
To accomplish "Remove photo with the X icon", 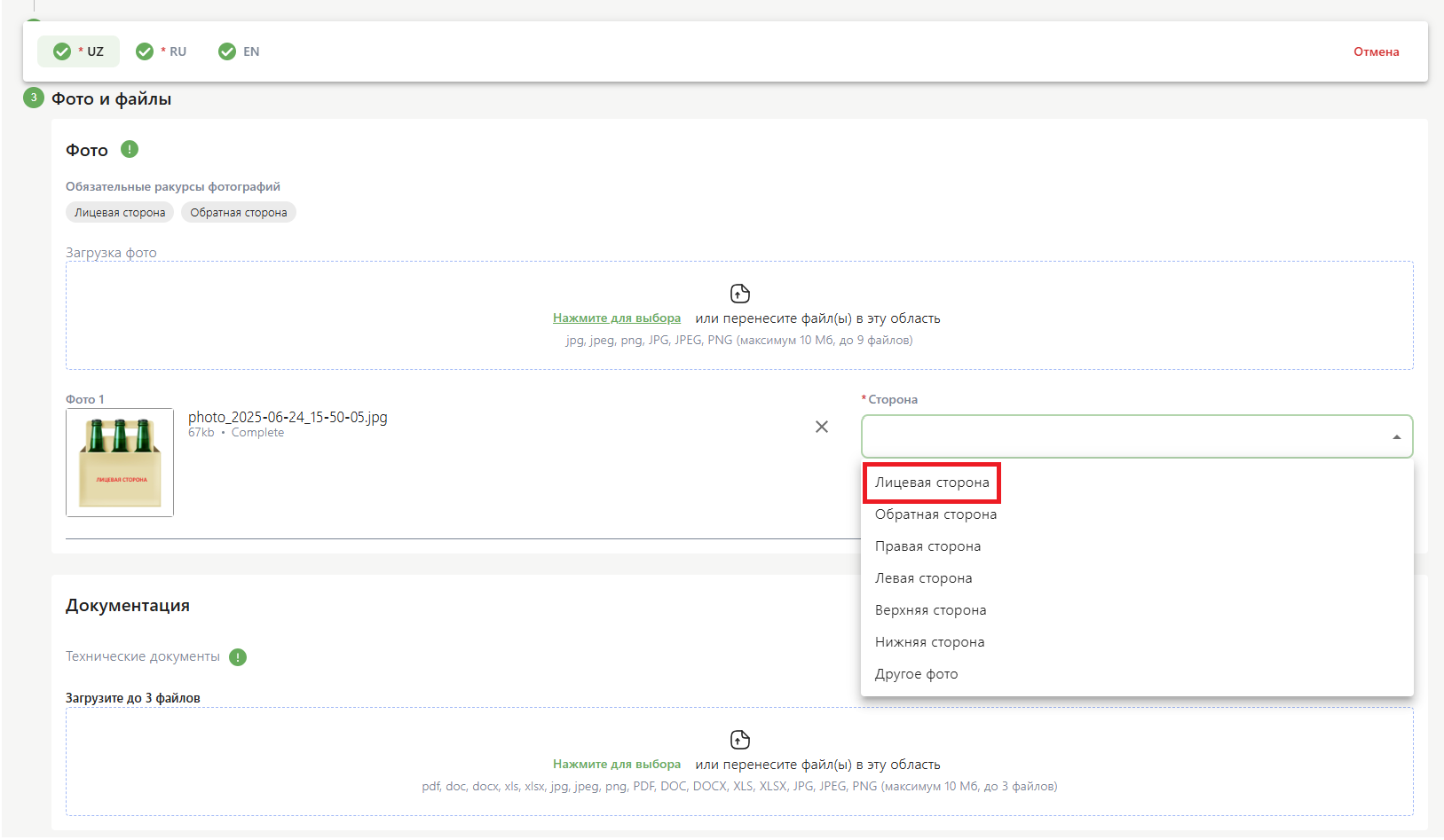I will [822, 427].
